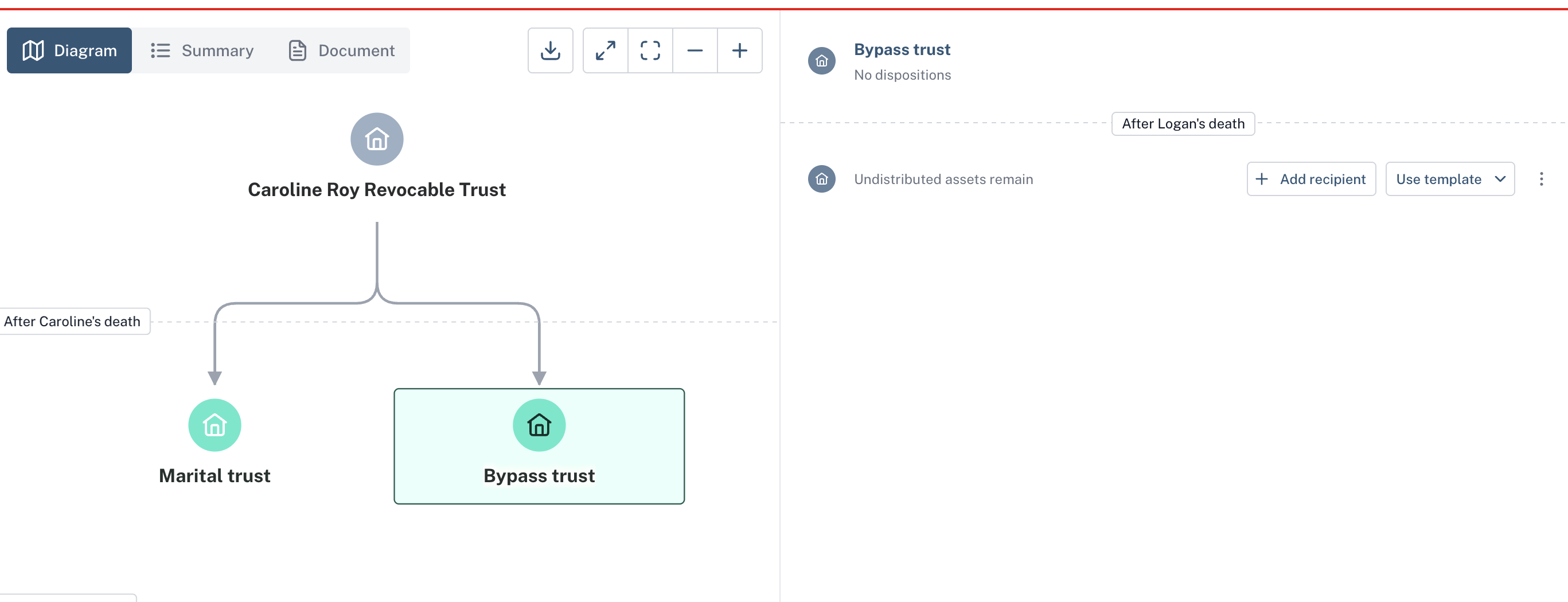
Task: Click the Bypass trust house icon in diagram
Action: (x=539, y=425)
